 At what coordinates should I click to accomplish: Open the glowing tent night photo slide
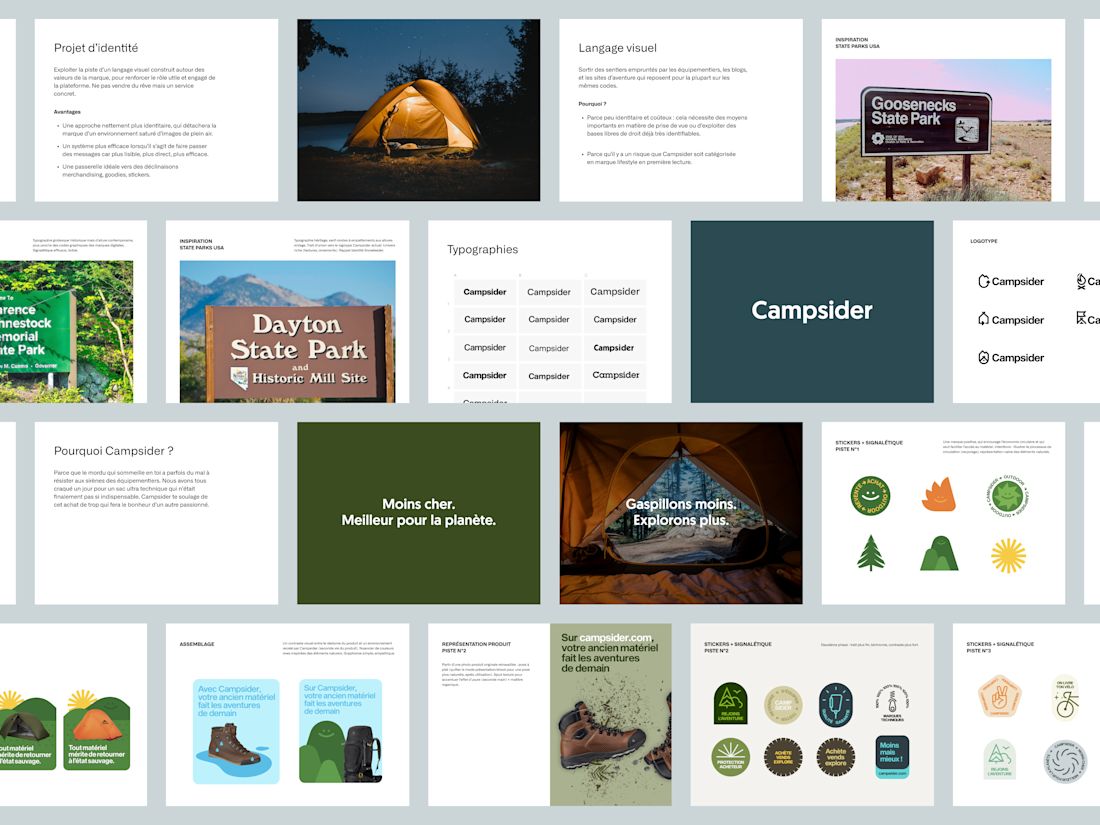tap(419, 110)
